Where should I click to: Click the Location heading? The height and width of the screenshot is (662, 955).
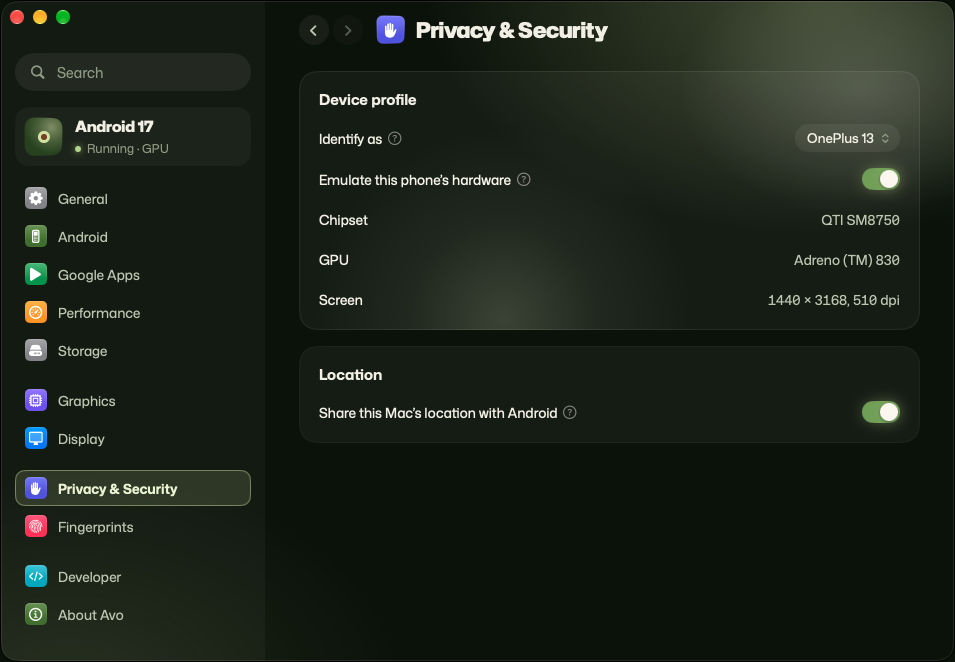click(350, 375)
